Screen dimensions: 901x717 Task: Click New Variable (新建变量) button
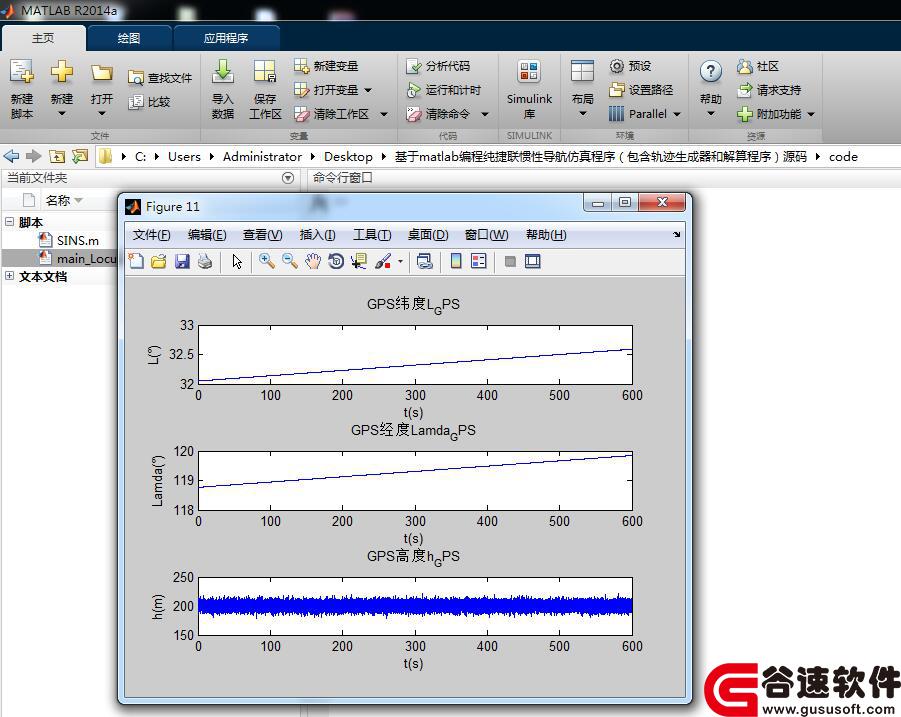[326, 66]
